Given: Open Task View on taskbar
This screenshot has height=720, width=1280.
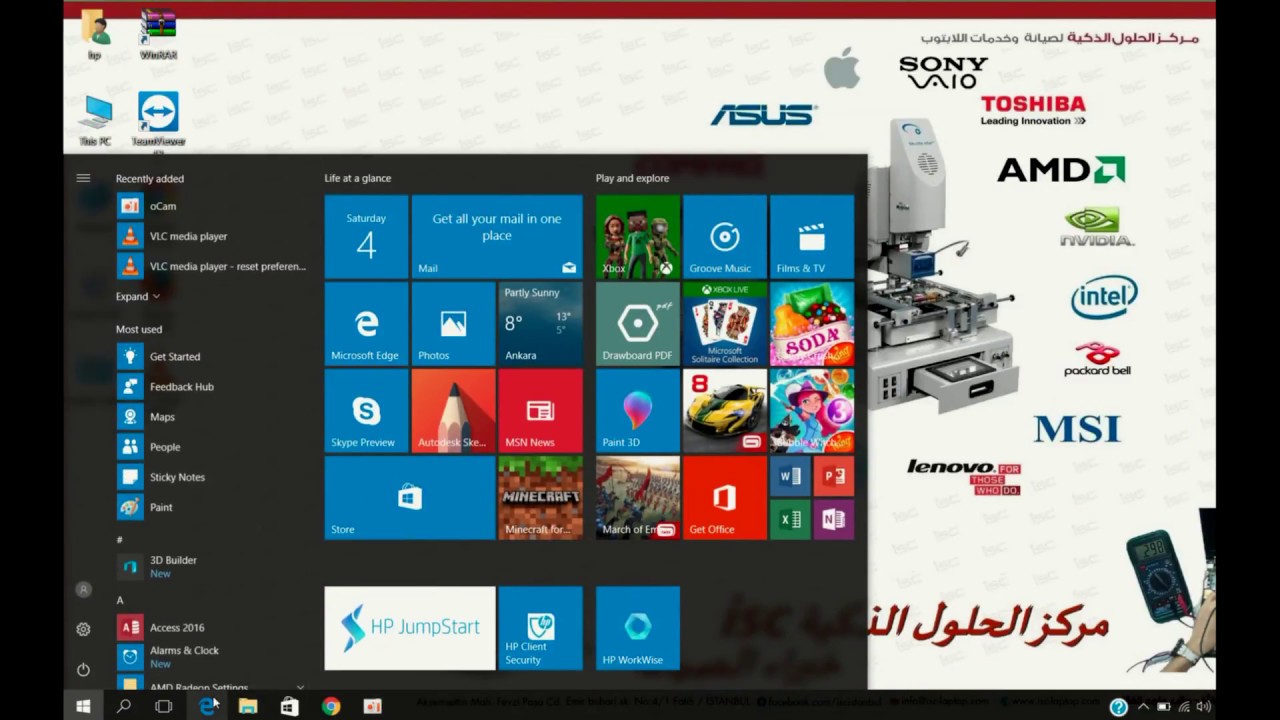Looking at the screenshot, I should [x=164, y=706].
